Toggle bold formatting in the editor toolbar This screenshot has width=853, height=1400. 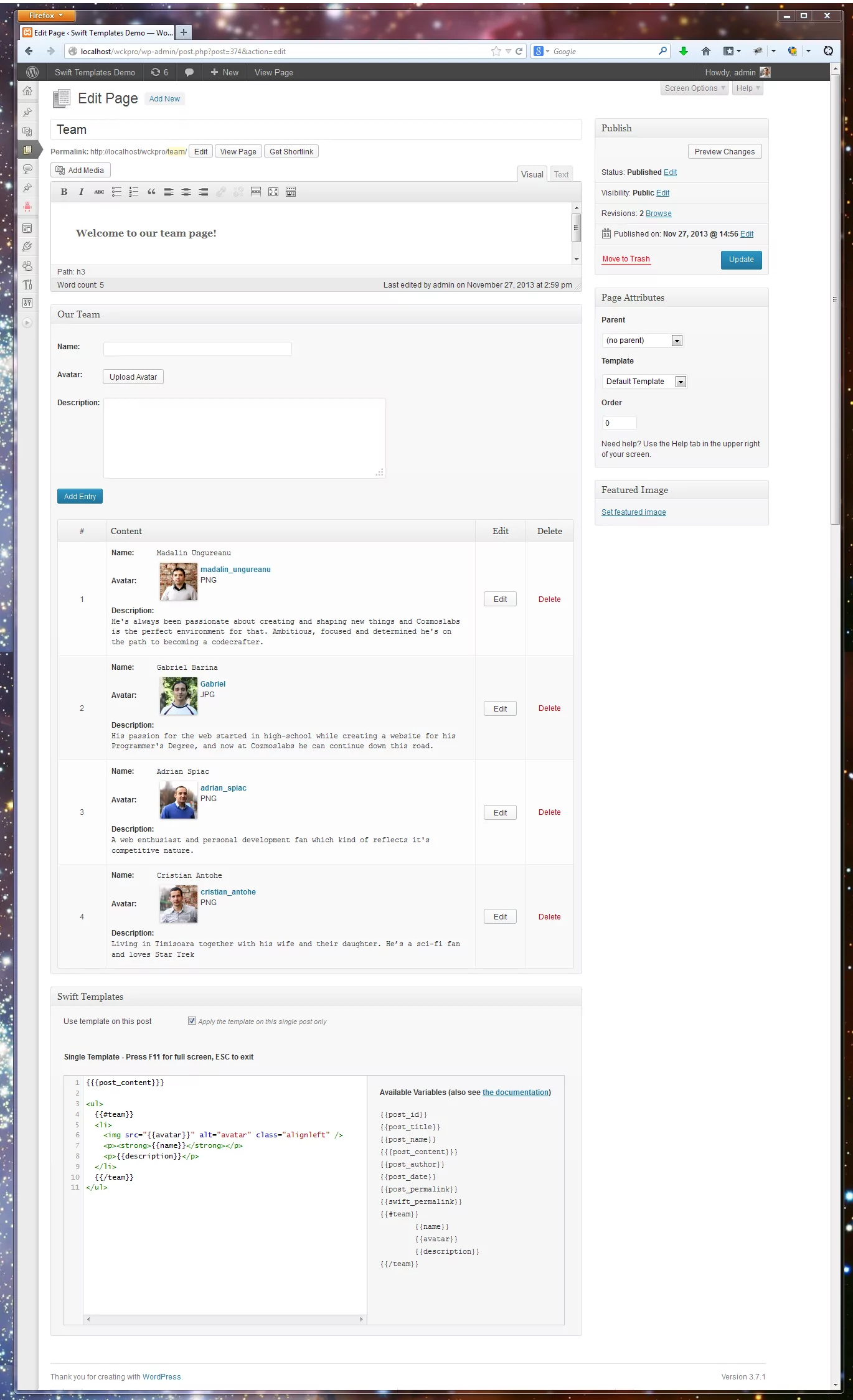click(x=64, y=192)
